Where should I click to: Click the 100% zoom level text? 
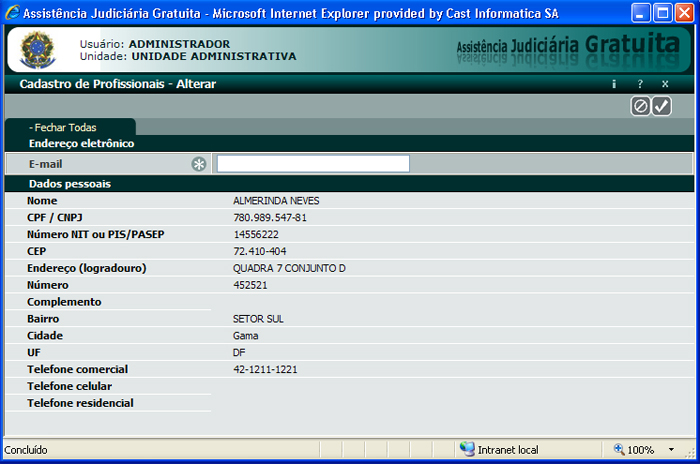(x=641, y=450)
